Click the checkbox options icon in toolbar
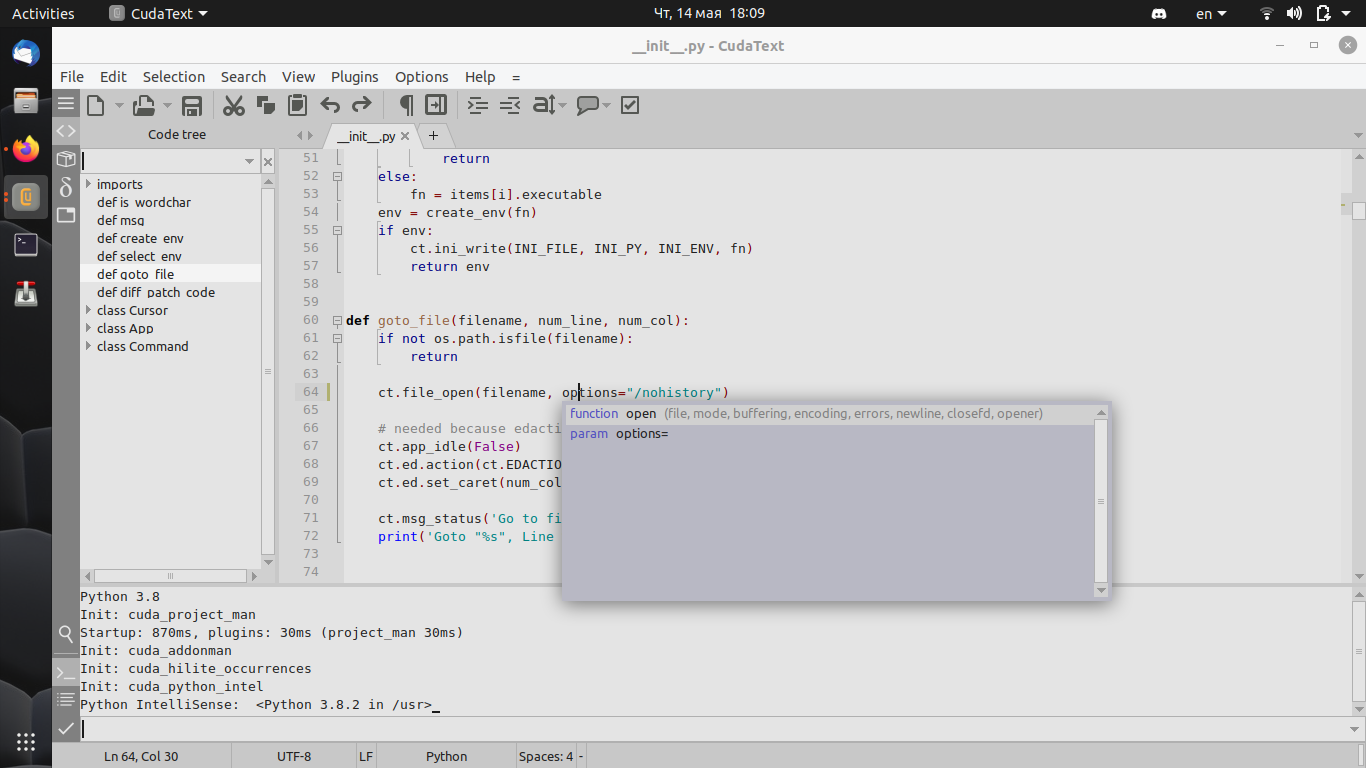The height and width of the screenshot is (768, 1366). click(630, 105)
